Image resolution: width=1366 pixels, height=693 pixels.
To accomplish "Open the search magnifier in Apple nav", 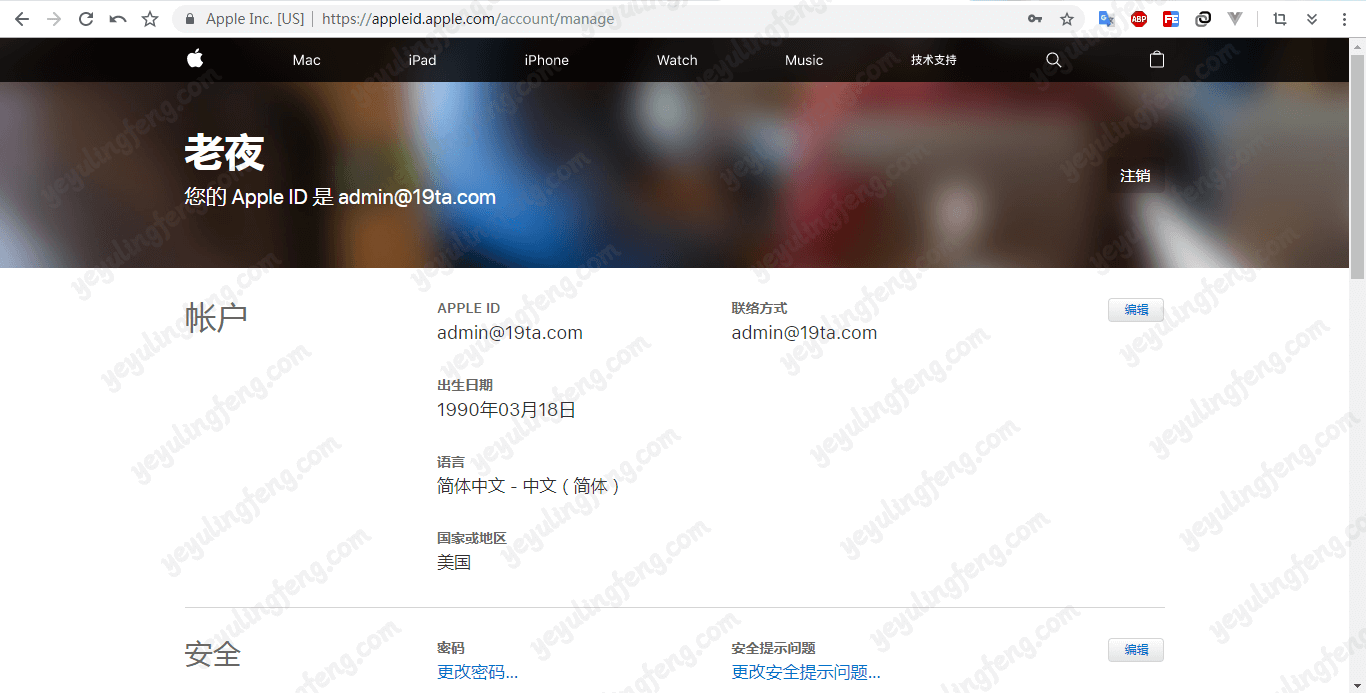I will [1053, 60].
